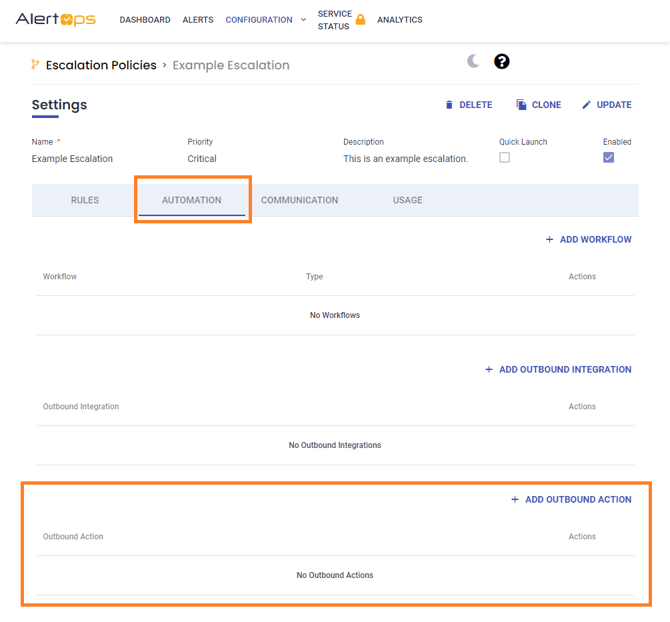Click the Update pencil icon
This screenshot has width=670, height=622.
[x=587, y=105]
